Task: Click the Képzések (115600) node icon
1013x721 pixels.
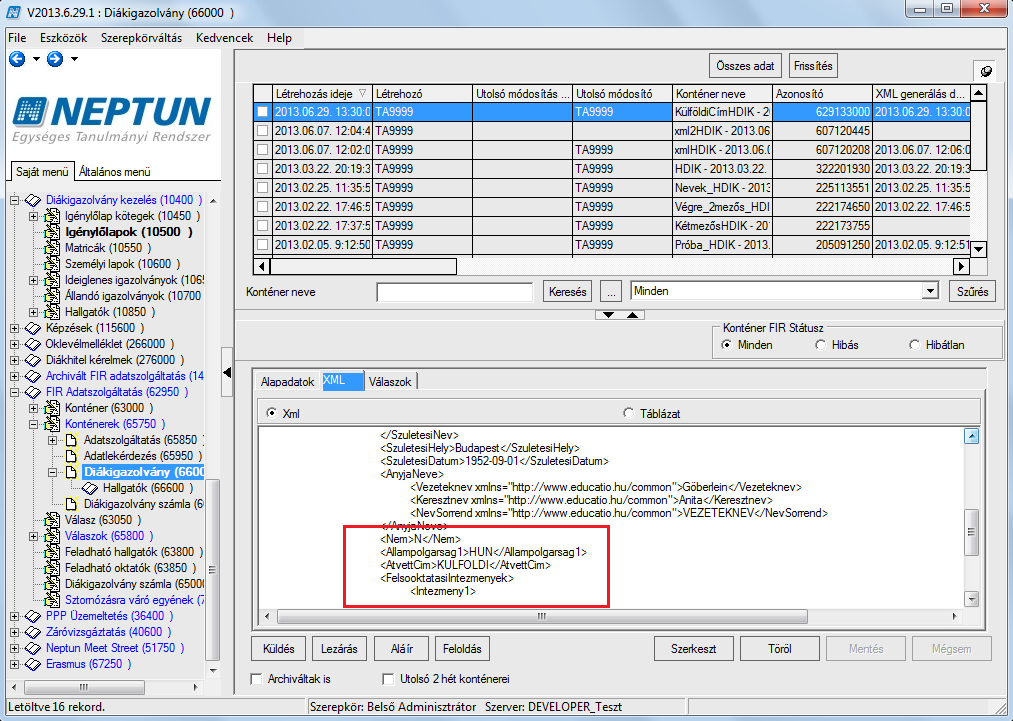Action: pyautogui.click(x=33, y=328)
